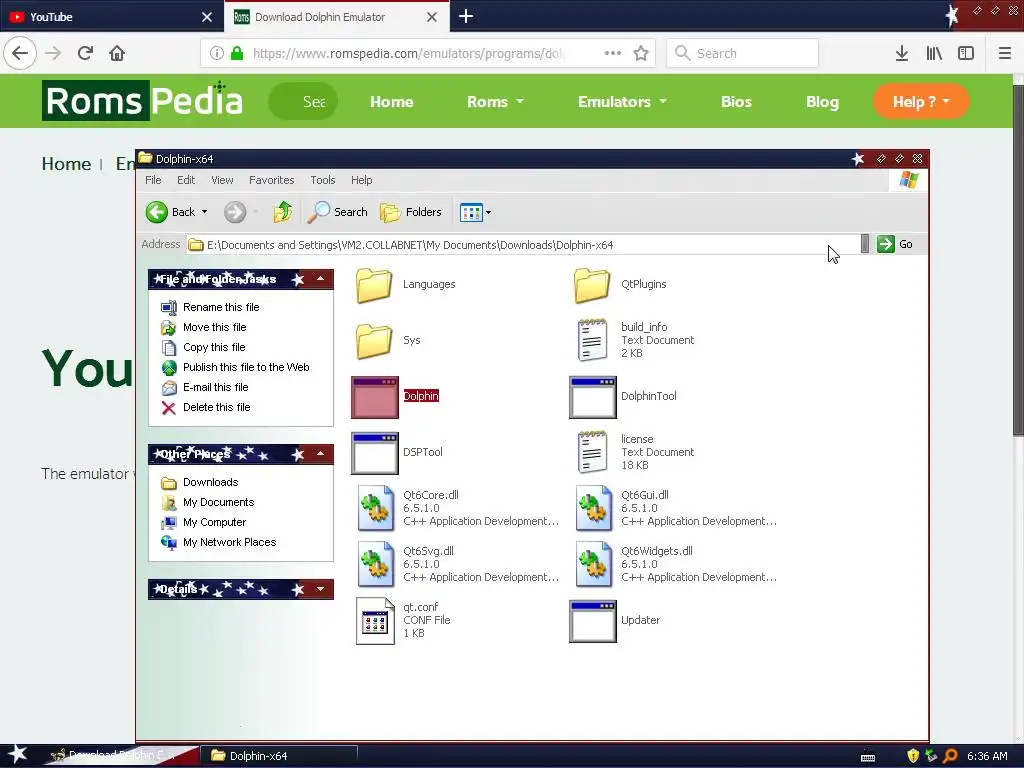
Task: Click the Blog link in site navigation
Action: 822,102
